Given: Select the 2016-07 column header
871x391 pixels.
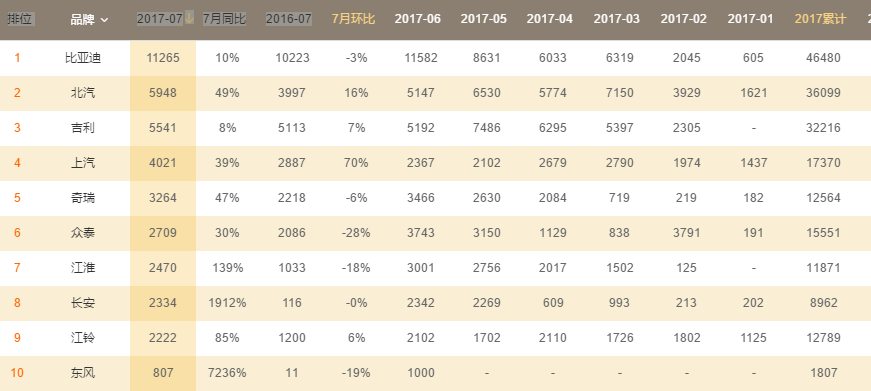Looking at the screenshot, I should [289, 19].
